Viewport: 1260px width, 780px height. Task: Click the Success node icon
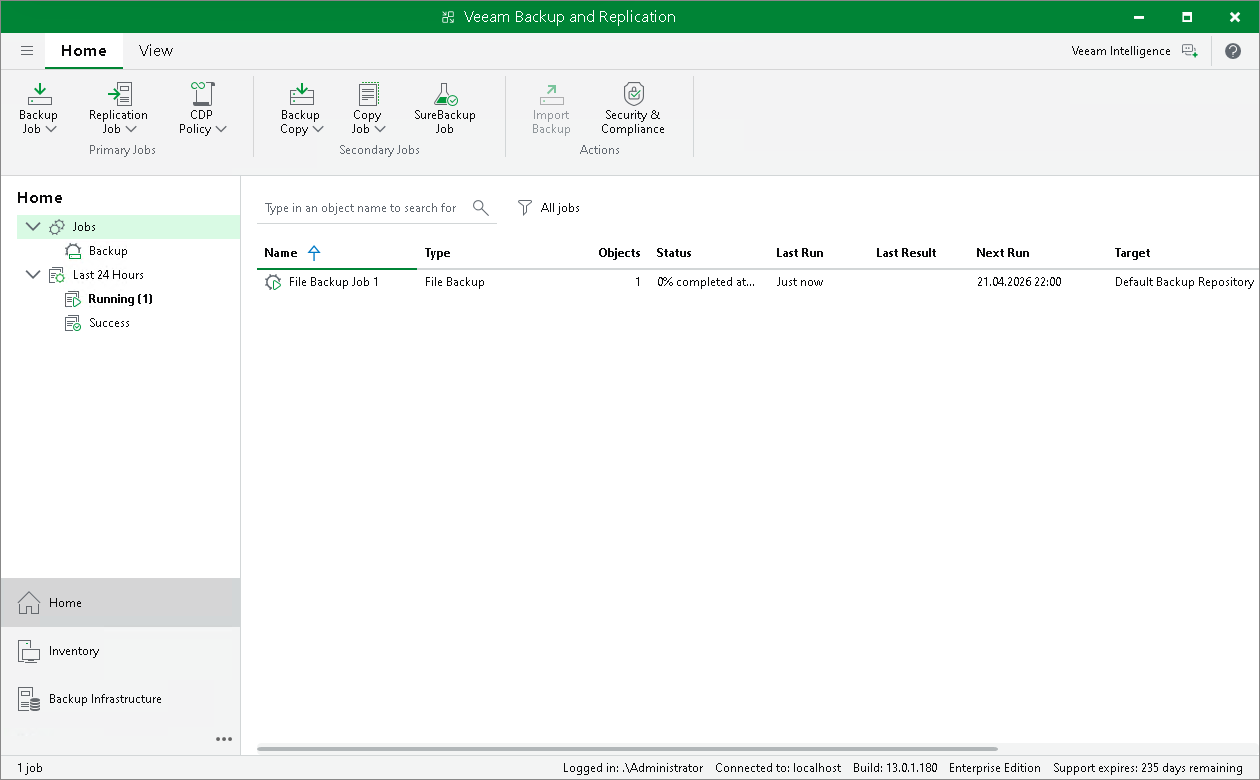coord(73,323)
